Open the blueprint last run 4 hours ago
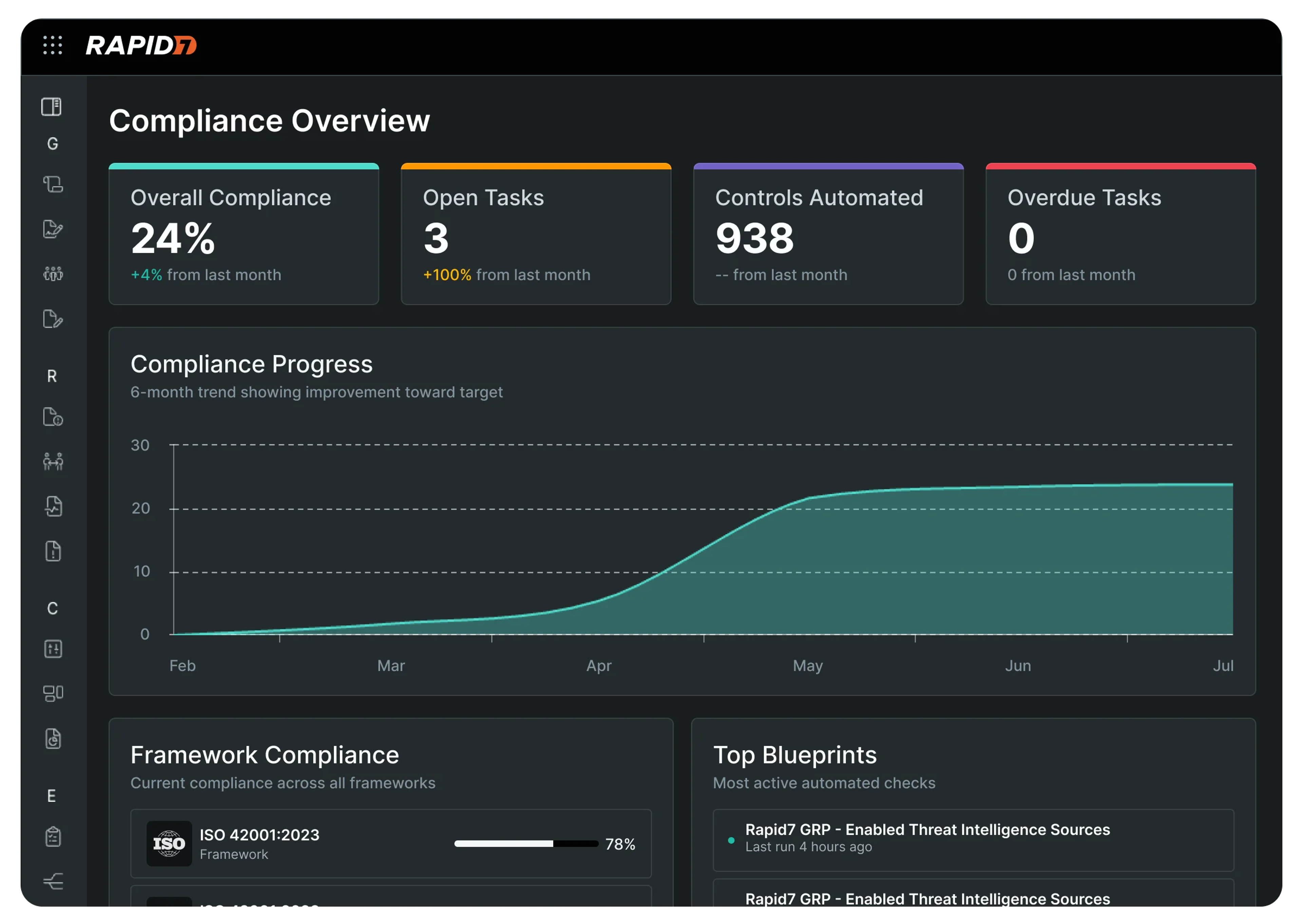The width and height of the screenshot is (1303, 924). point(974,840)
